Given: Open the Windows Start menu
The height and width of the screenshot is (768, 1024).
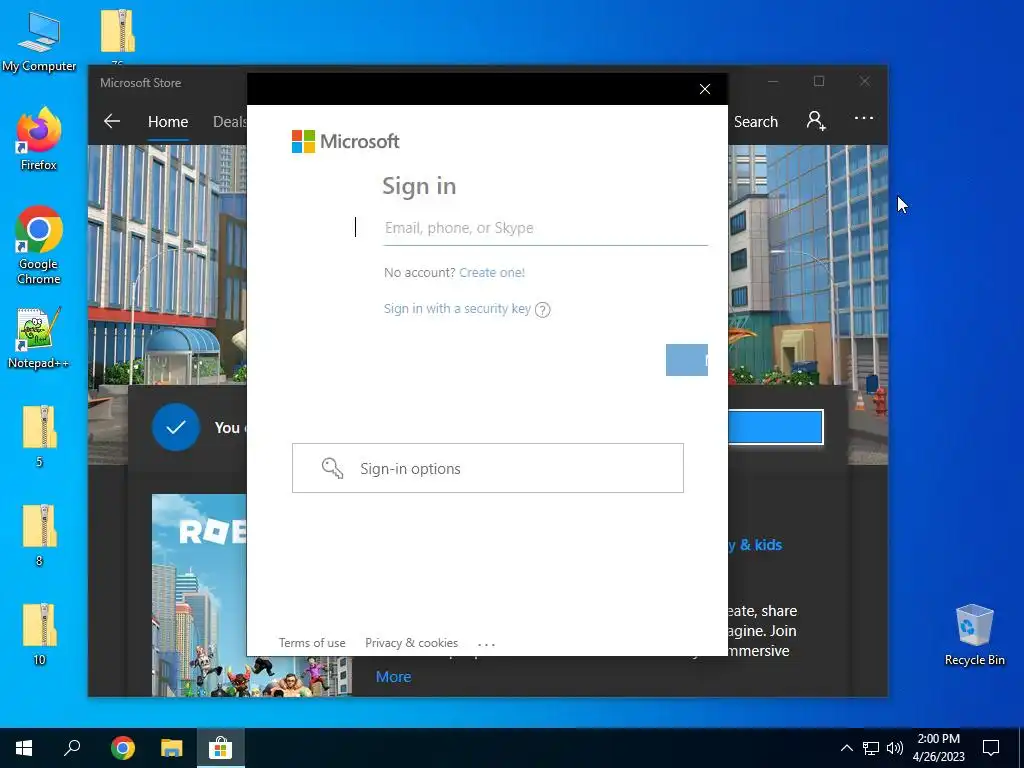Looking at the screenshot, I should click(24, 748).
